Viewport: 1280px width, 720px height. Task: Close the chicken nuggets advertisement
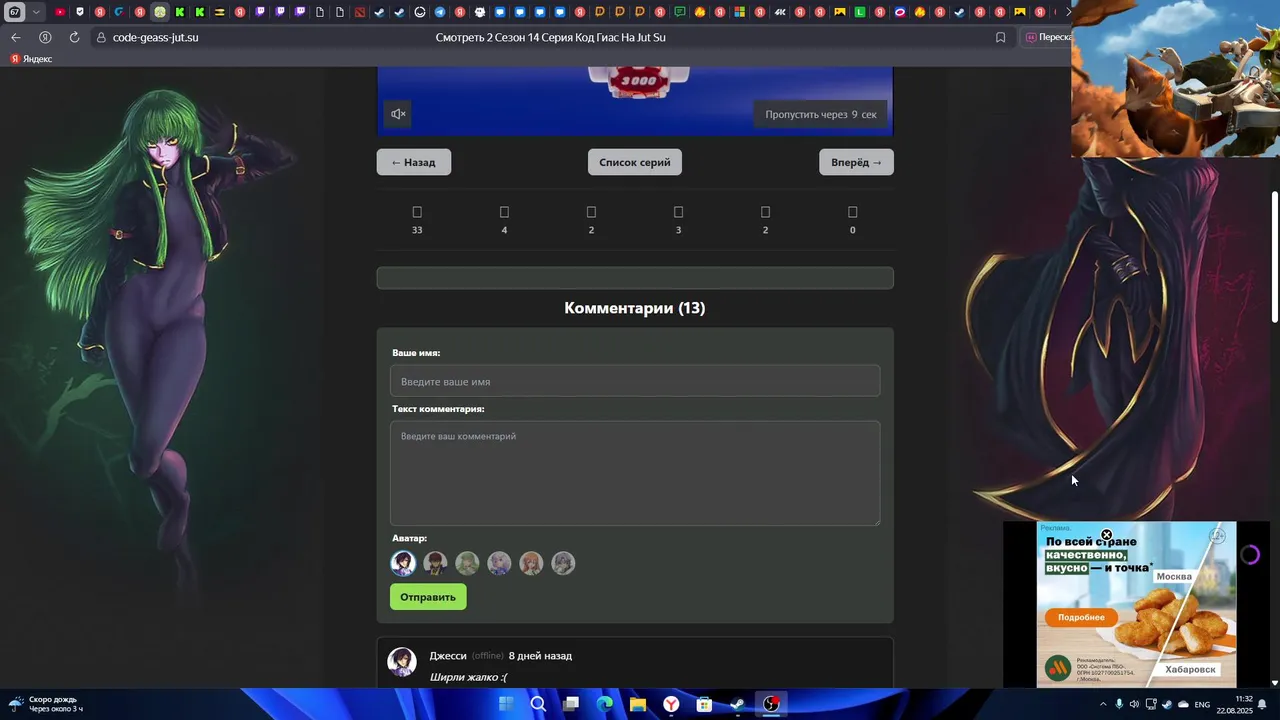coord(1106,535)
